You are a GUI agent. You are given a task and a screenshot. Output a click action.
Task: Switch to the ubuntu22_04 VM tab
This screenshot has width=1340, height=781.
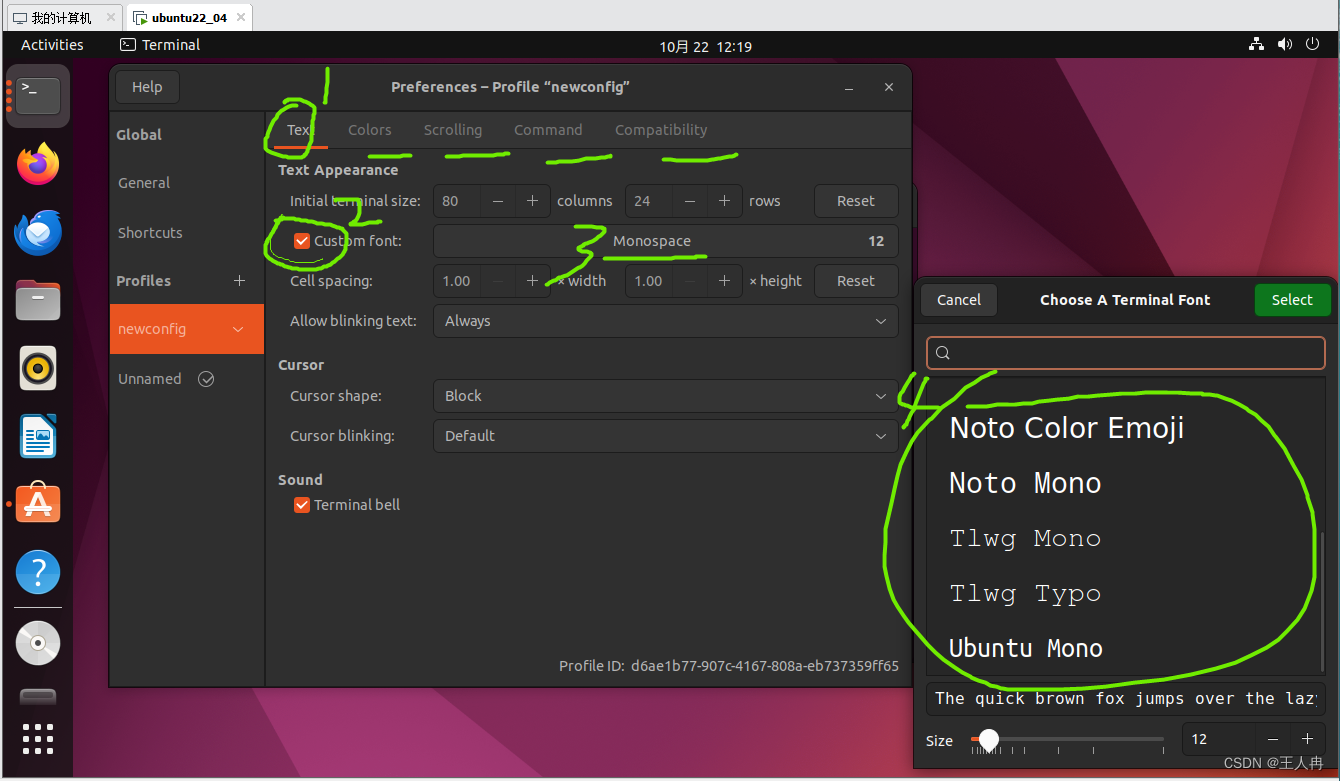(x=189, y=17)
